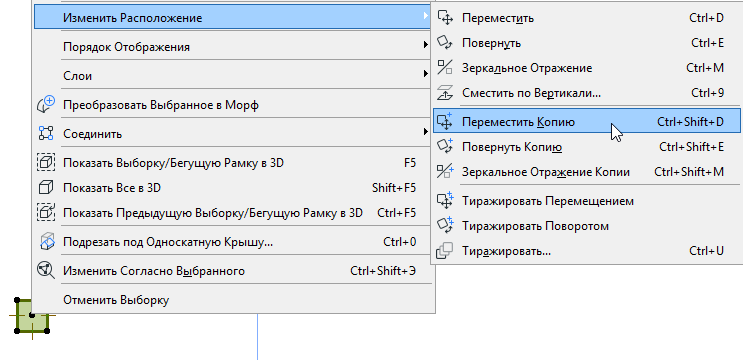
Task: Select Тиражировать Поворотом entry
Action: 586,226
